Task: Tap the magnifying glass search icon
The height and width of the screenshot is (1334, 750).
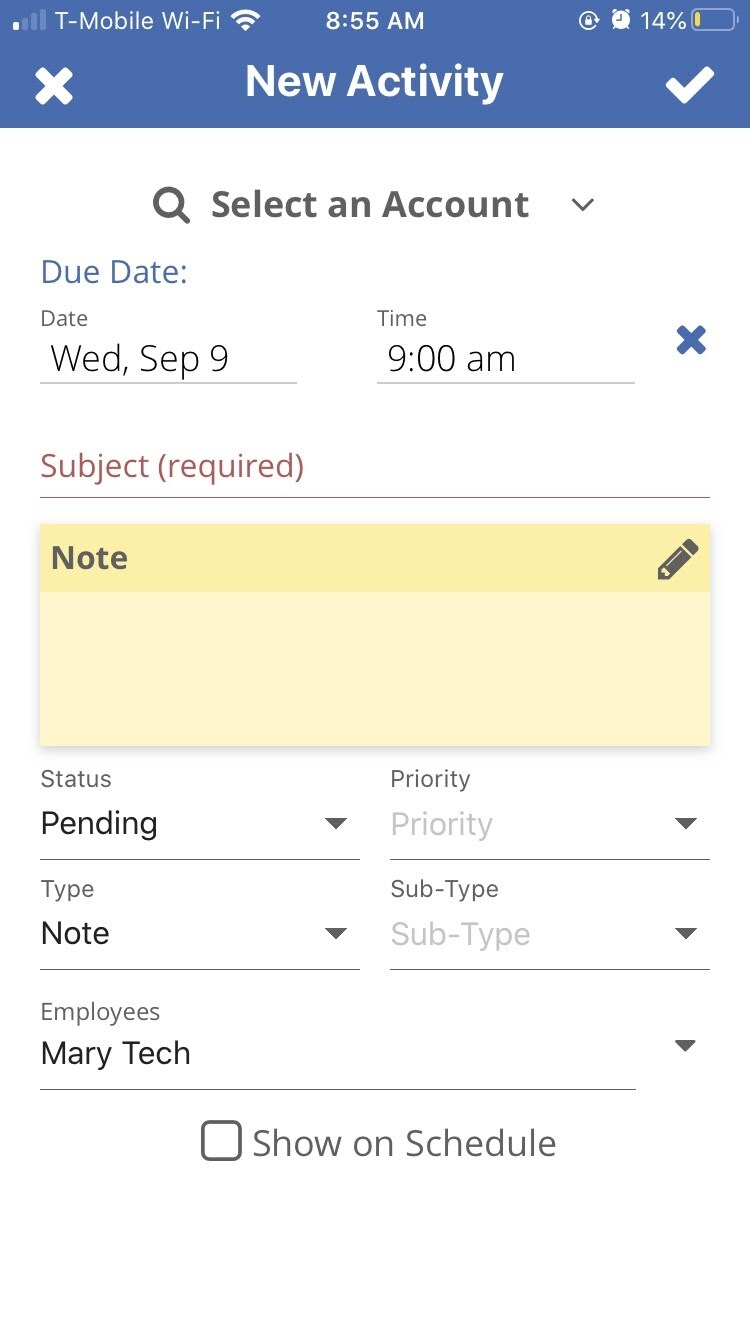Action: click(x=171, y=205)
